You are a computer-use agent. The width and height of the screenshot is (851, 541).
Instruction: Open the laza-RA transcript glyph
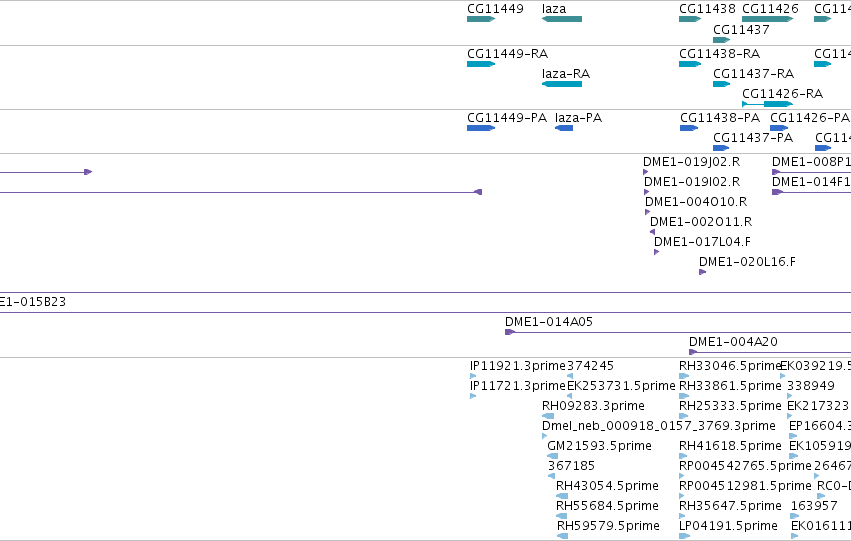coord(562,84)
